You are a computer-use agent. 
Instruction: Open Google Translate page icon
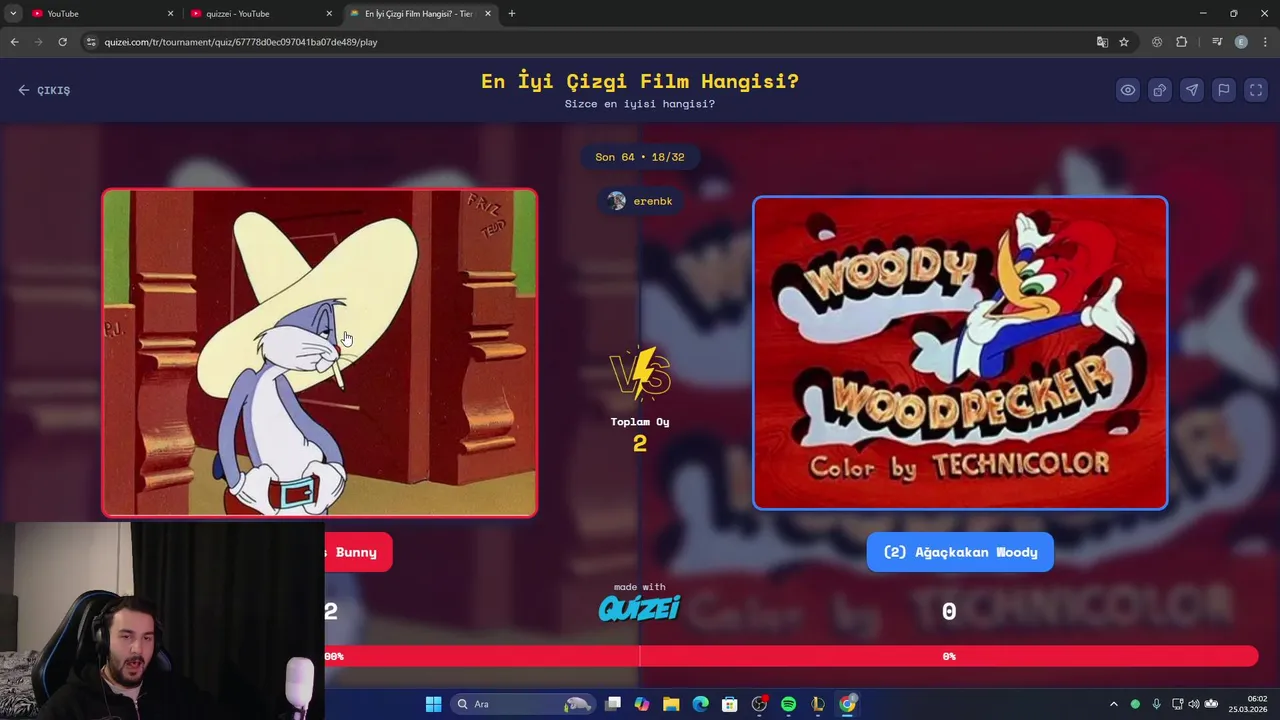click(1102, 42)
